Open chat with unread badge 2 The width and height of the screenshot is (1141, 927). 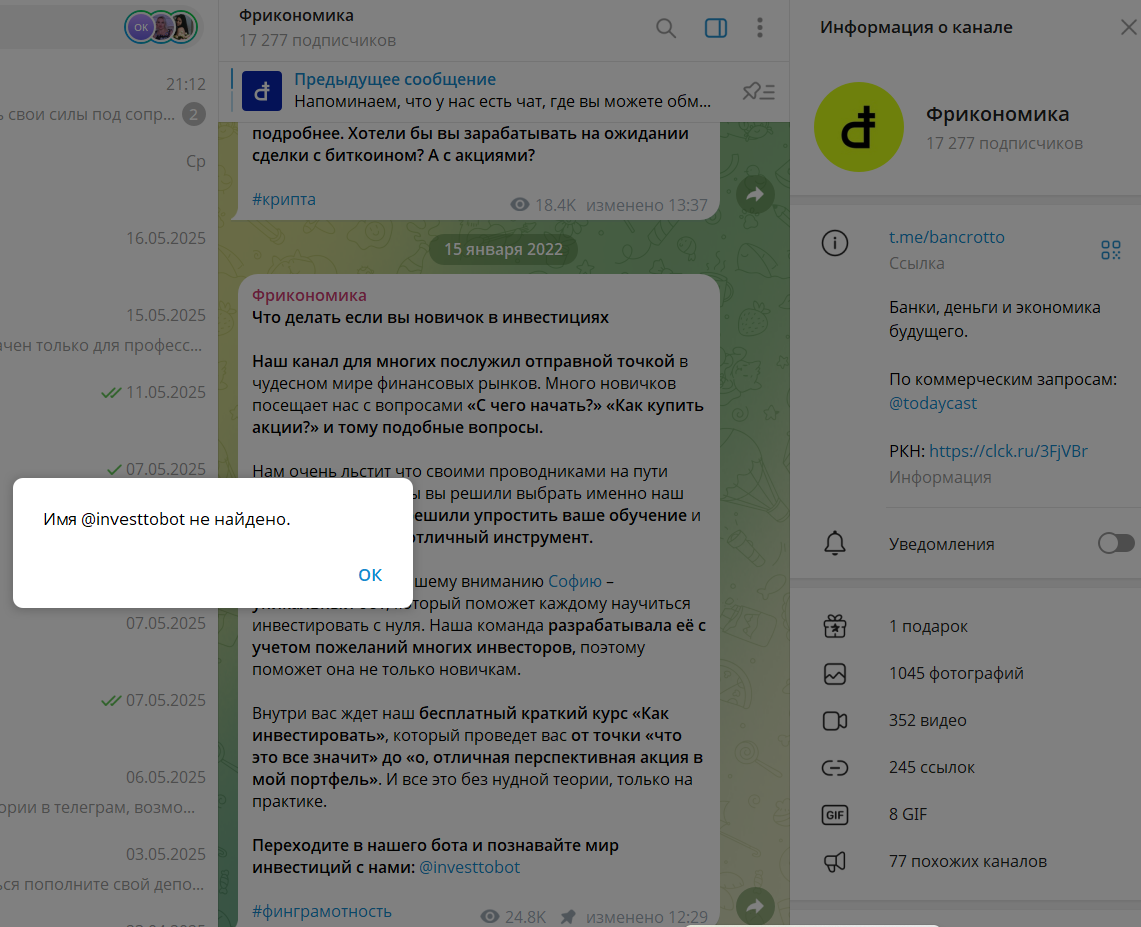[109, 100]
